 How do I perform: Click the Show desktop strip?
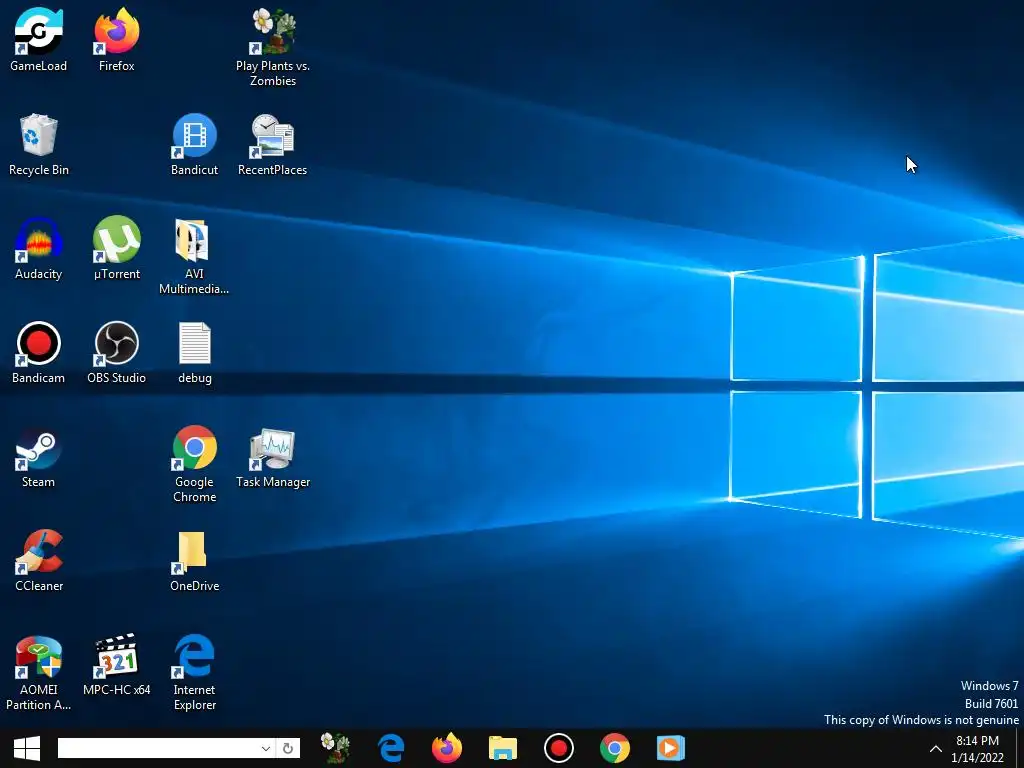(x=1020, y=748)
